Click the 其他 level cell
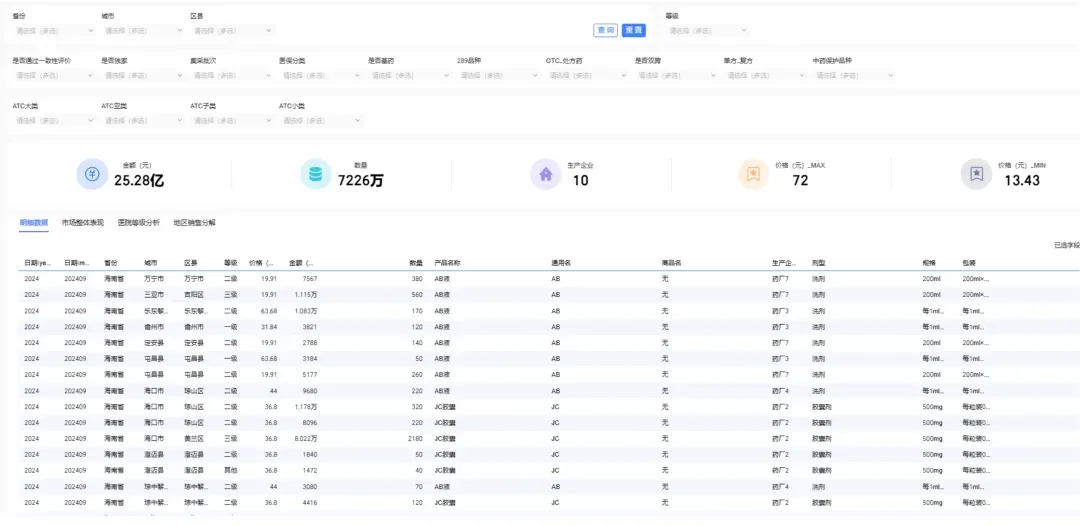The image size is (1080, 526). [231, 470]
